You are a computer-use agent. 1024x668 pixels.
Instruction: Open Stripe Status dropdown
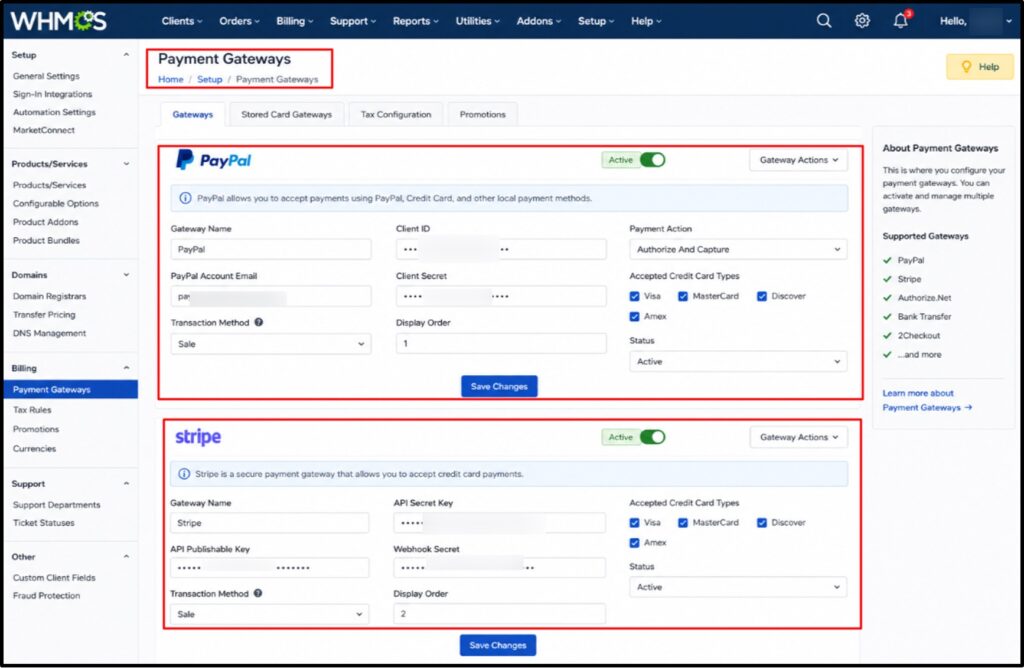[x=738, y=587]
